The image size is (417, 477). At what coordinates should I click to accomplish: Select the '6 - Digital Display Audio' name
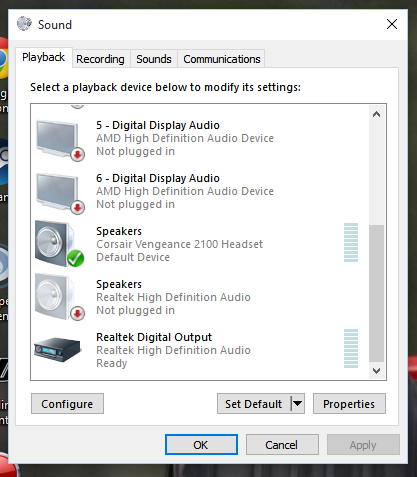click(x=158, y=178)
